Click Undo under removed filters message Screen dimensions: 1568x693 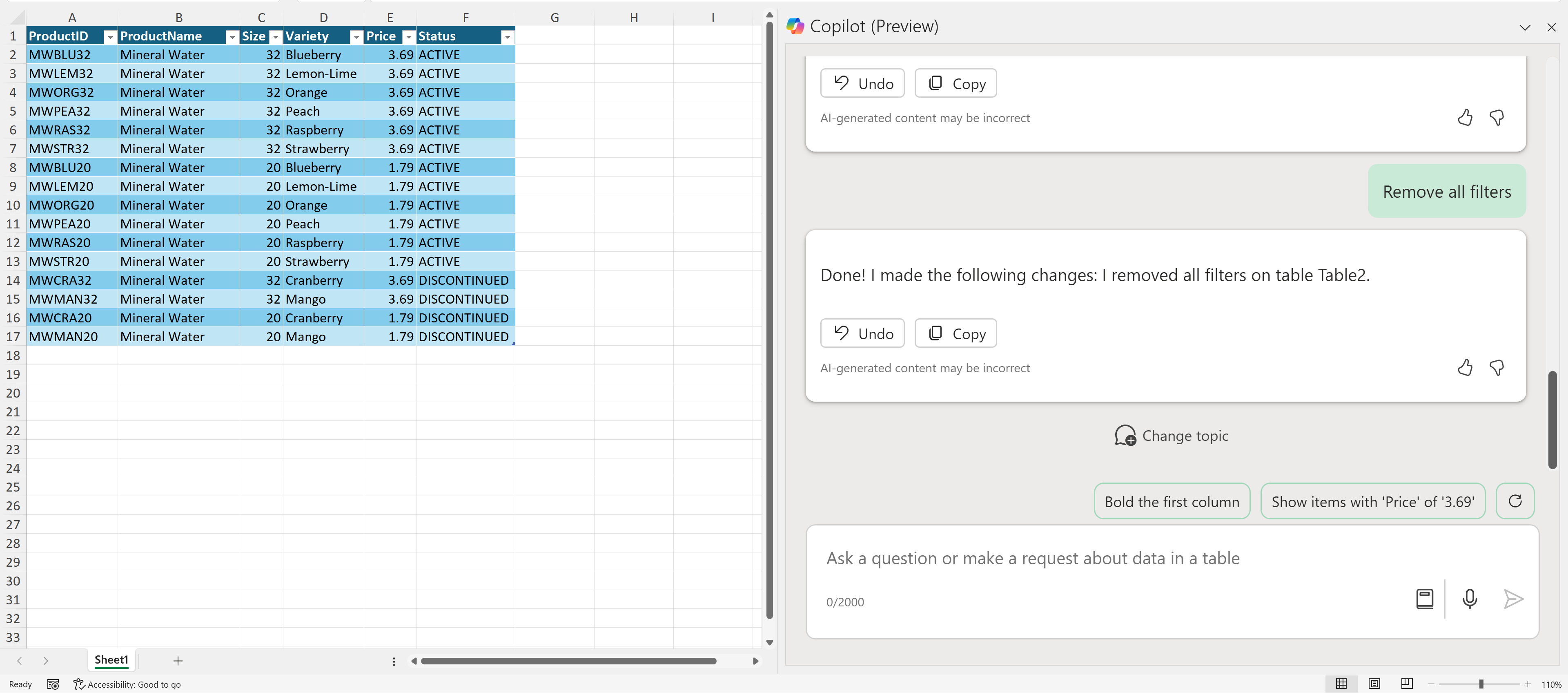click(x=862, y=334)
